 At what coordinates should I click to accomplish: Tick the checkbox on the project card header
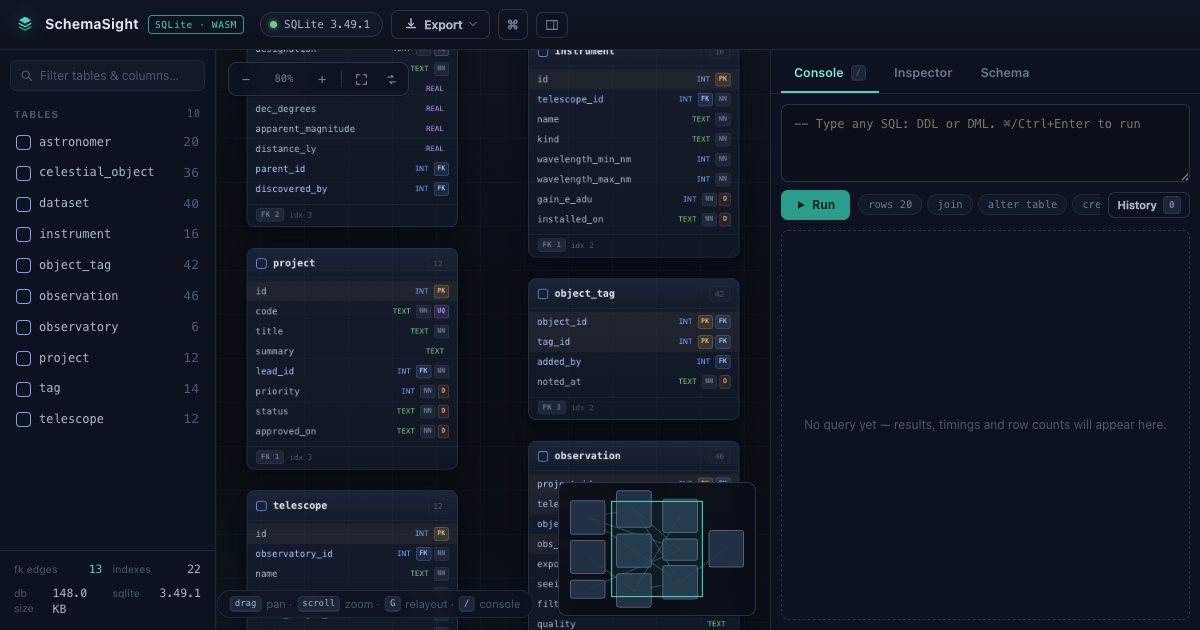(262, 263)
